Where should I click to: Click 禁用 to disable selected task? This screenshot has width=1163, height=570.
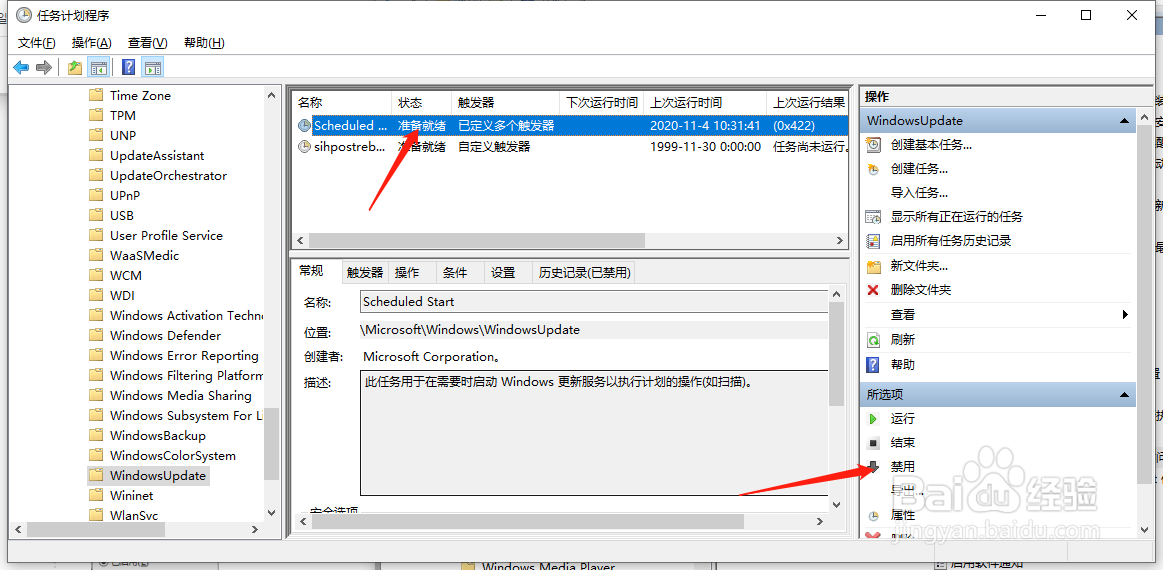tap(903, 467)
